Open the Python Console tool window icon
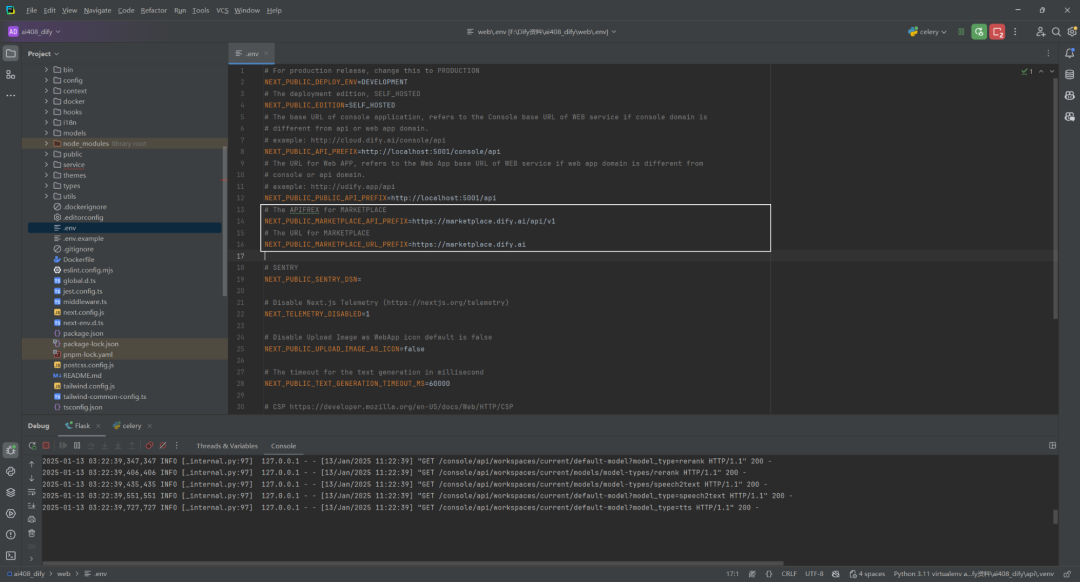Image resolution: width=1080 pixels, height=582 pixels. pyautogui.click(x=10, y=472)
